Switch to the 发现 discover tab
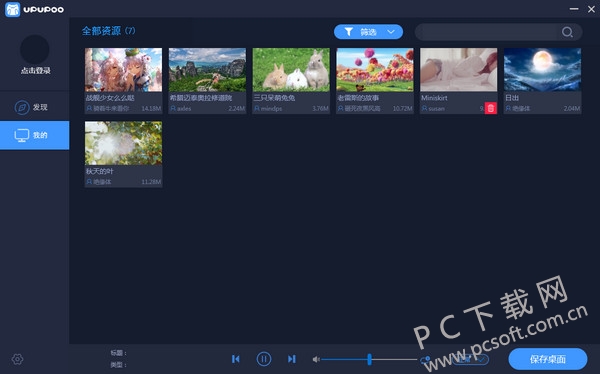Viewport: 600px width, 374px height. point(34,107)
